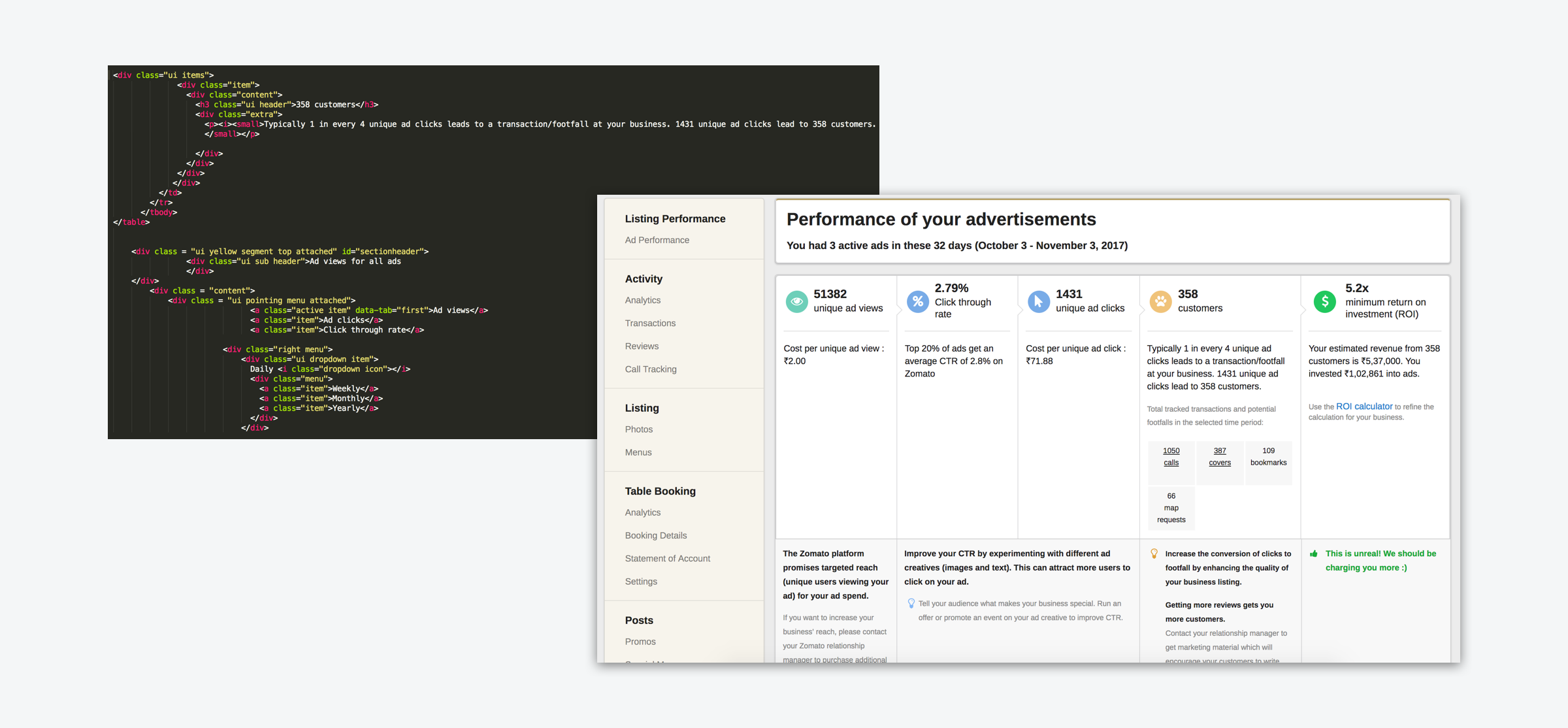Open Analytics under Activity
This screenshot has width=1568, height=728.
pos(642,300)
